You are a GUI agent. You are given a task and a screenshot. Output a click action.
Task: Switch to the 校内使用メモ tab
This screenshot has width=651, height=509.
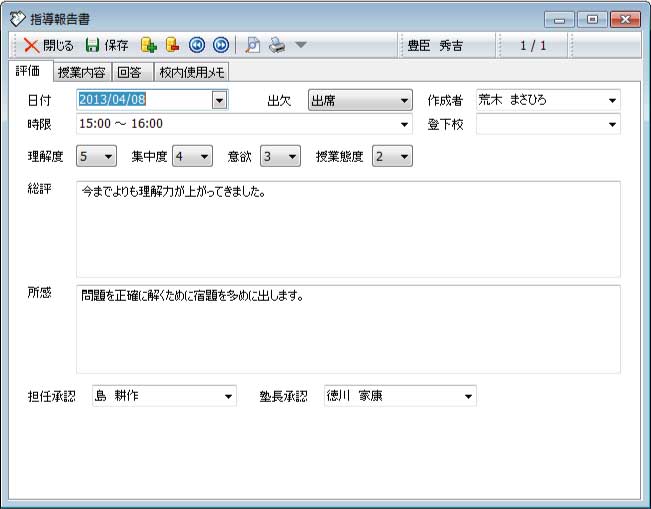click(x=192, y=72)
